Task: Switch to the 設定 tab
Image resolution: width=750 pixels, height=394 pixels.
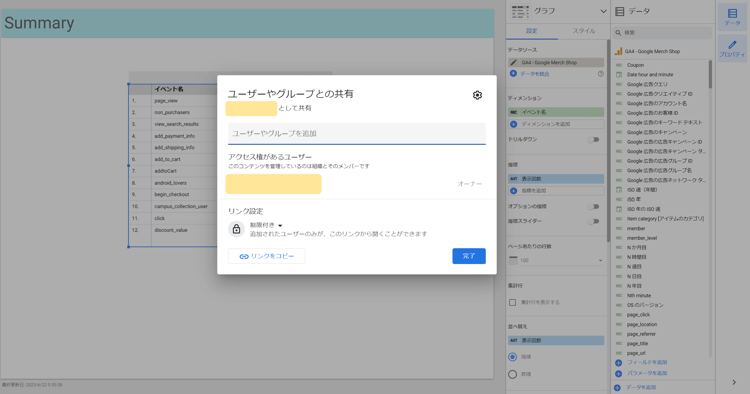Action: pyautogui.click(x=531, y=31)
